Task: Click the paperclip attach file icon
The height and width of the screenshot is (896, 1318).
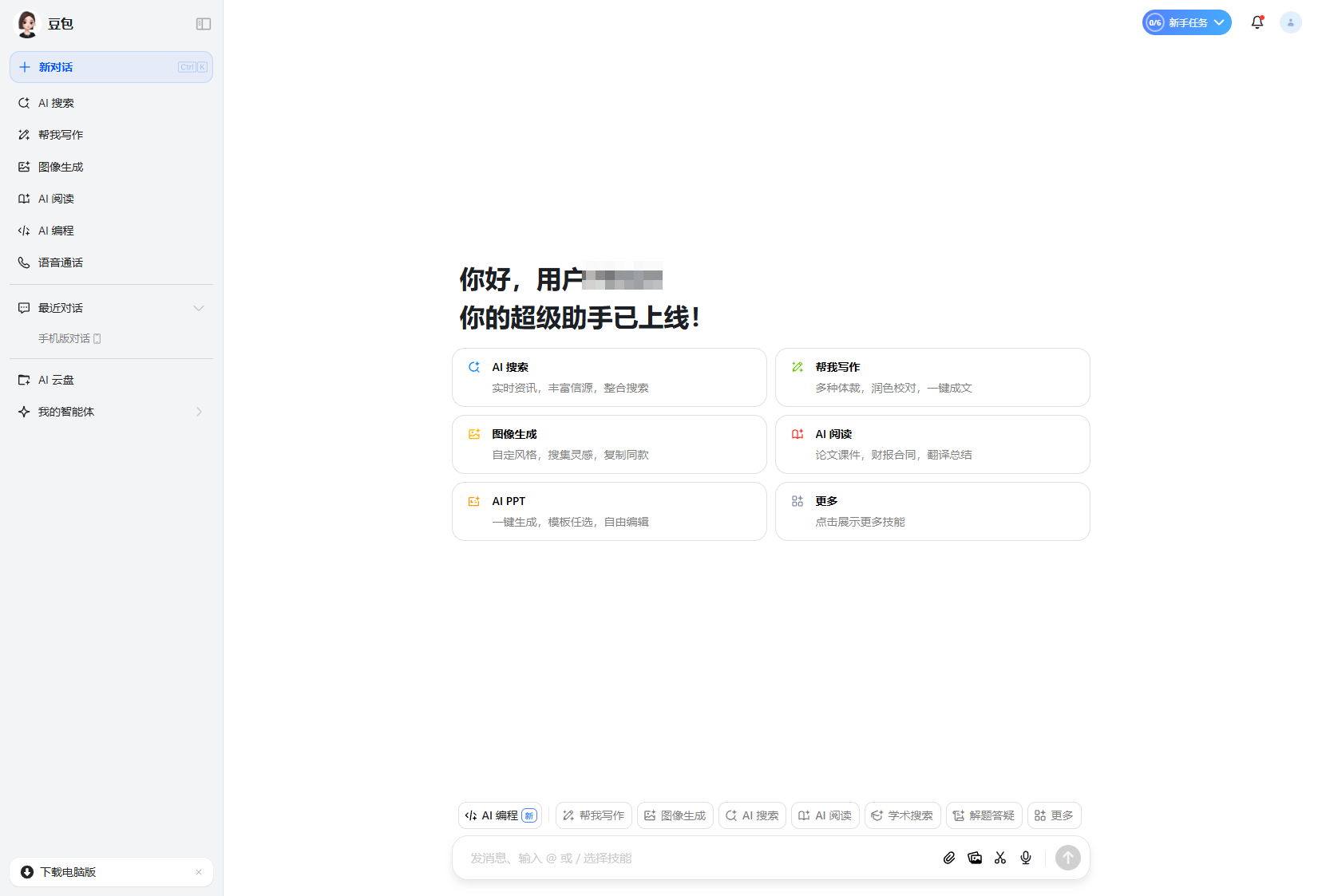Action: 949,858
